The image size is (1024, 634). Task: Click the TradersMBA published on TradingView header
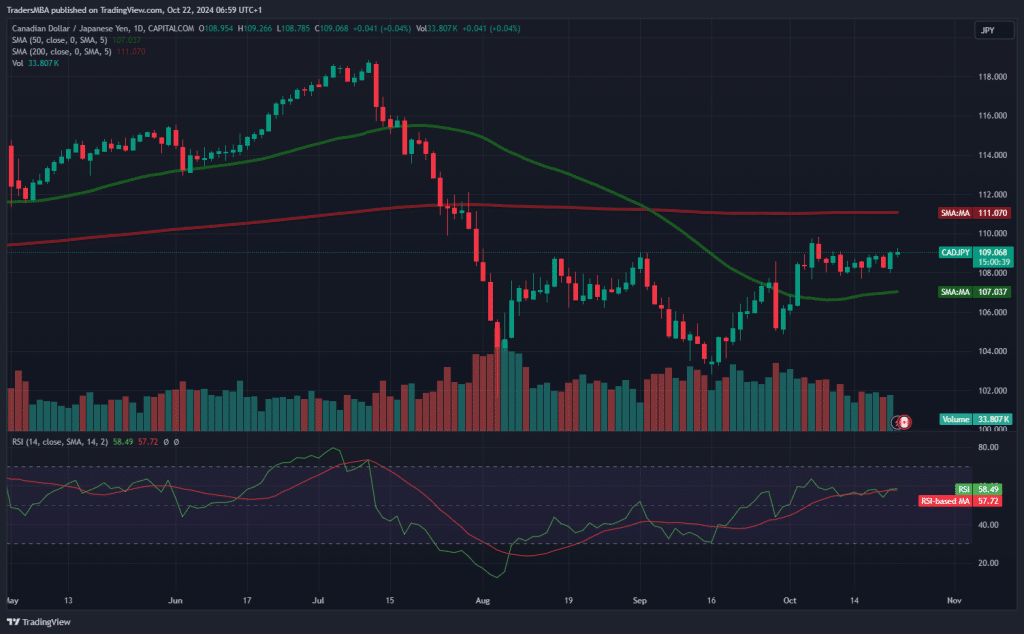pyautogui.click(x=150, y=10)
